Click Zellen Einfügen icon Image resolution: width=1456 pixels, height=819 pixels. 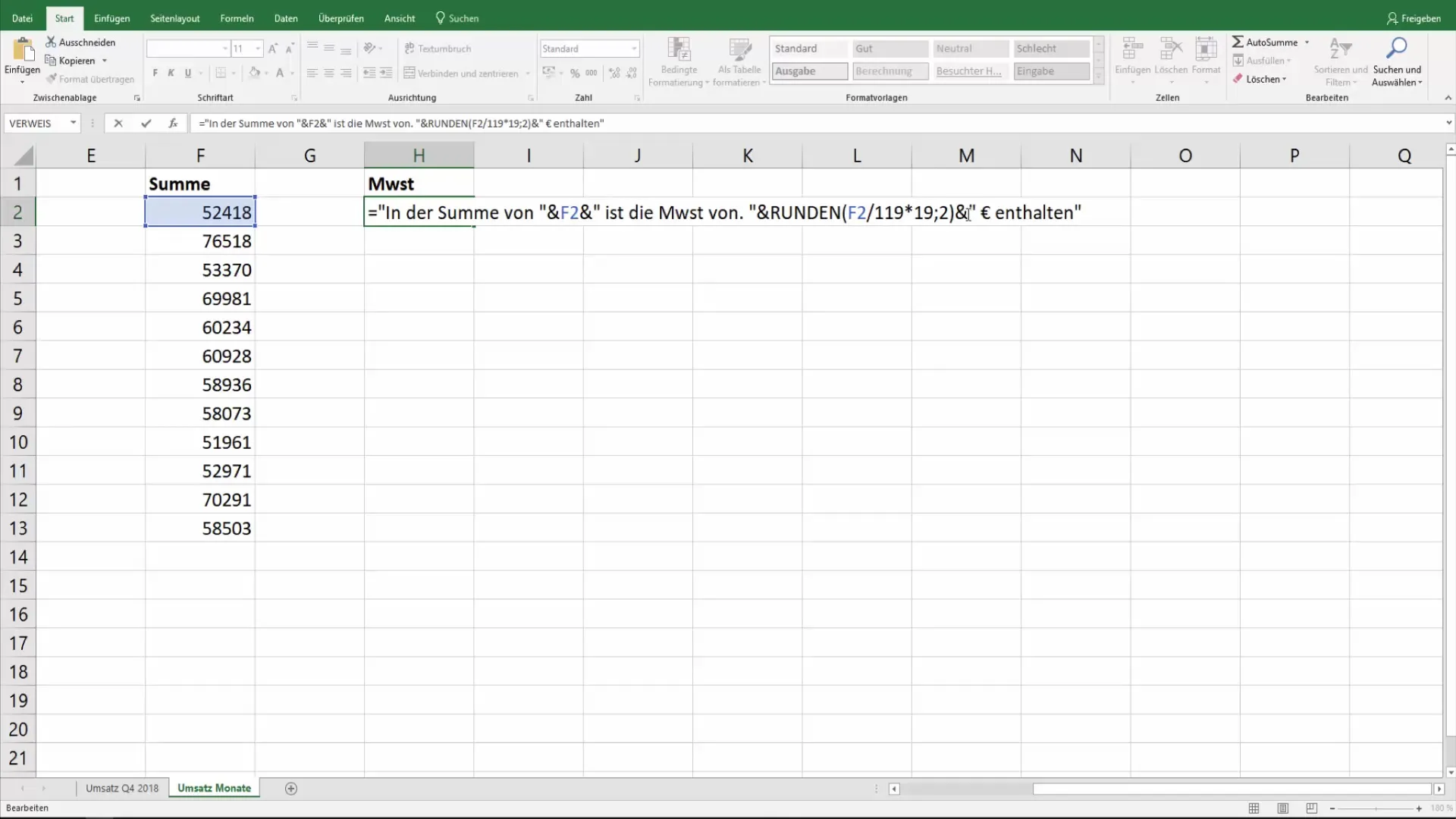(x=1133, y=49)
